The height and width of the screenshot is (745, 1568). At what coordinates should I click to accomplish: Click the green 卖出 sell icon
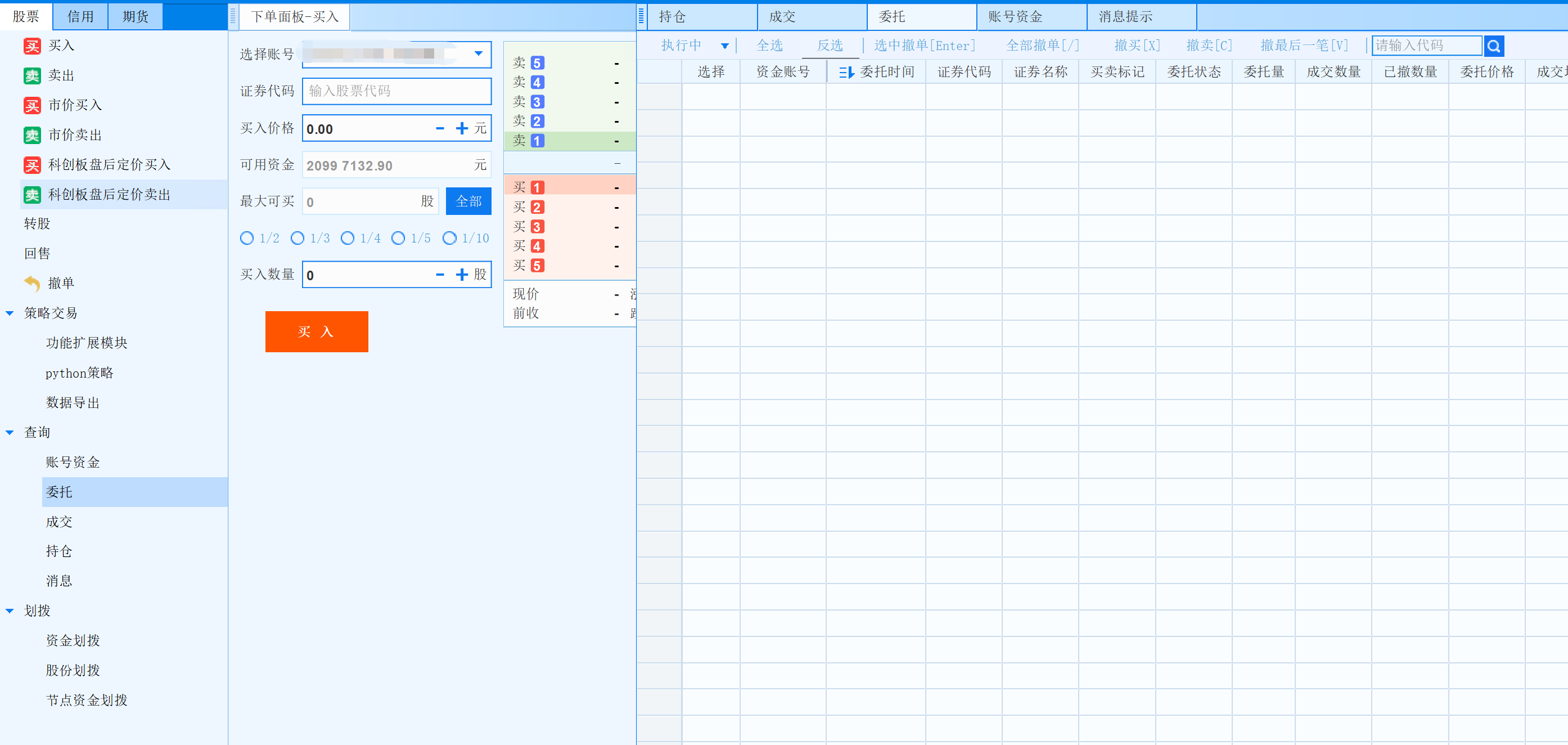(x=32, y=75)
